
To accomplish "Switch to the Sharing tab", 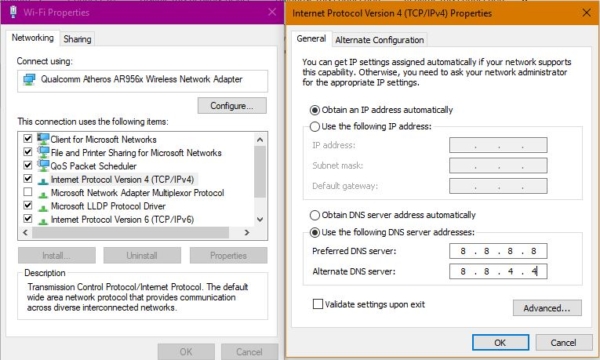I will (x=77, y=39).
